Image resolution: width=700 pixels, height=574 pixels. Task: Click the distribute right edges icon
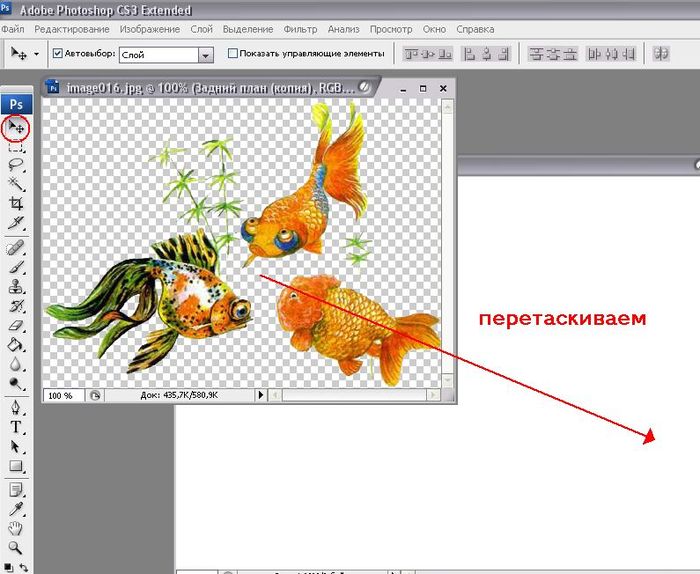point(628,54)
